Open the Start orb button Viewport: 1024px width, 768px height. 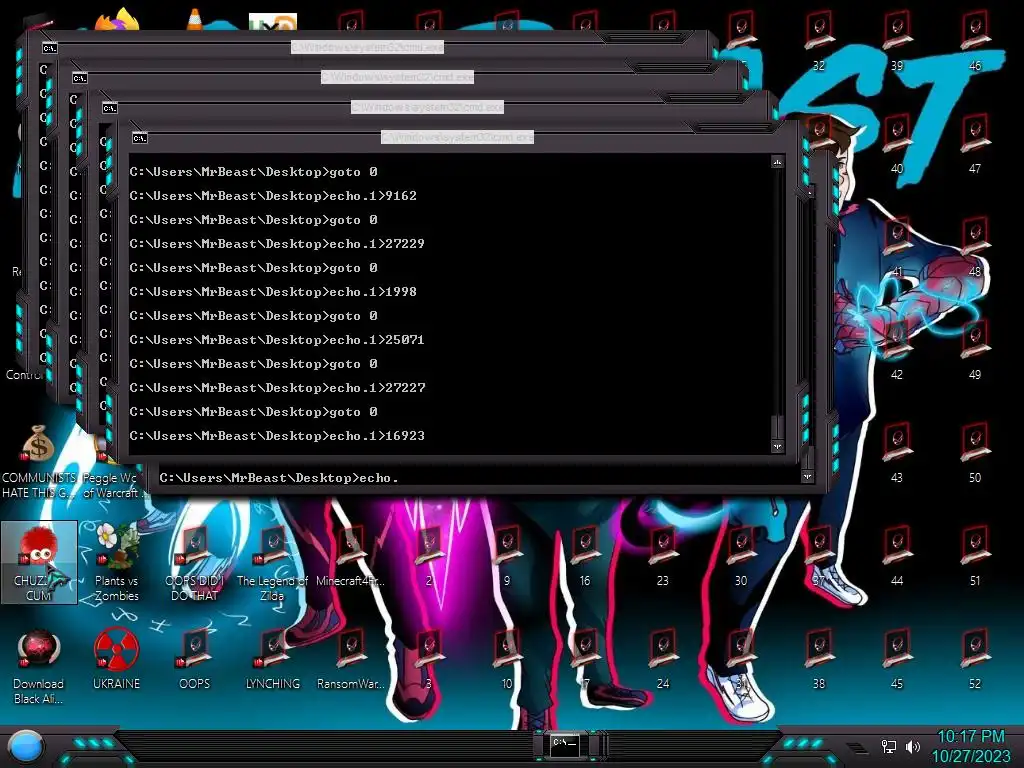point(26,747)
